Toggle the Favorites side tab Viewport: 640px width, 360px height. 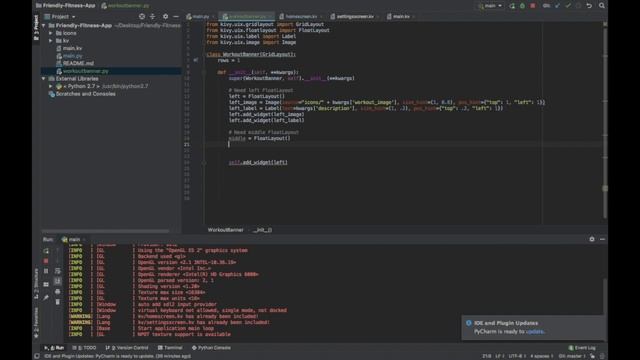(x=36, y=322)
